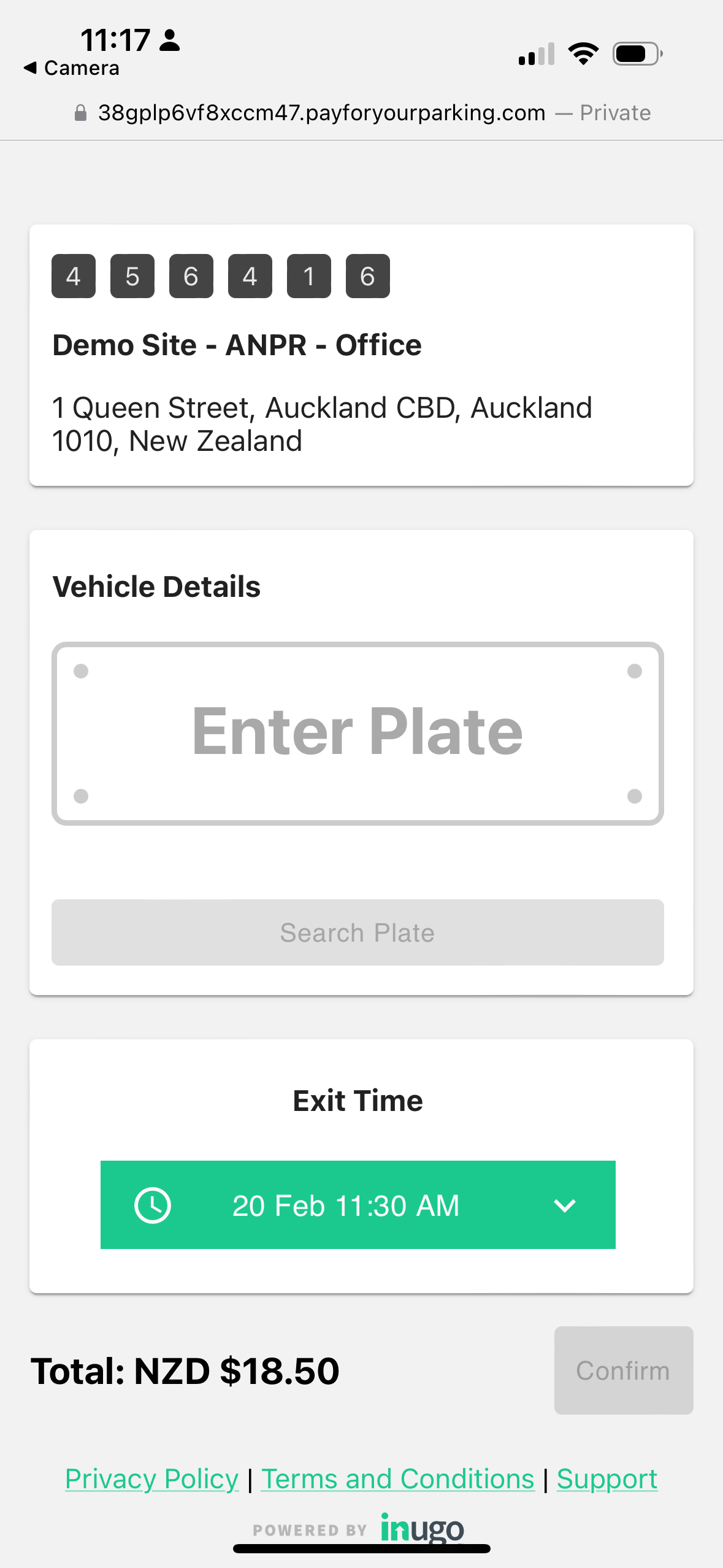
Task: Tap the Wi-Fi status icon
Action: click(x=583, y=54)
